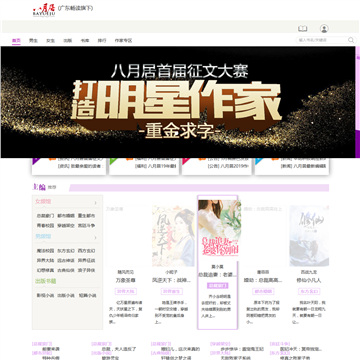Focus the book name search field
360x360 pixels.
coord(322,40)
